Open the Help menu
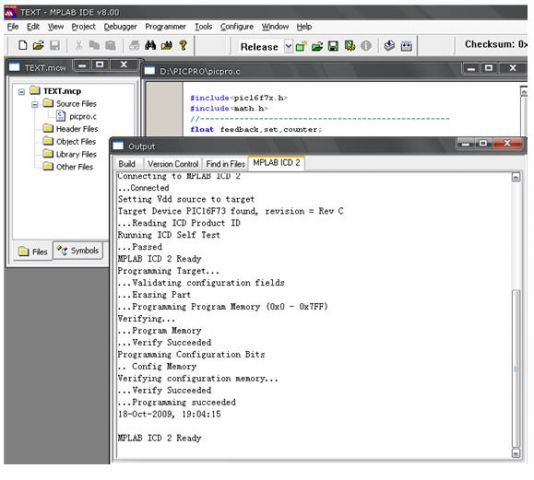This screenshot has width=534, height=480. point(304,27)
